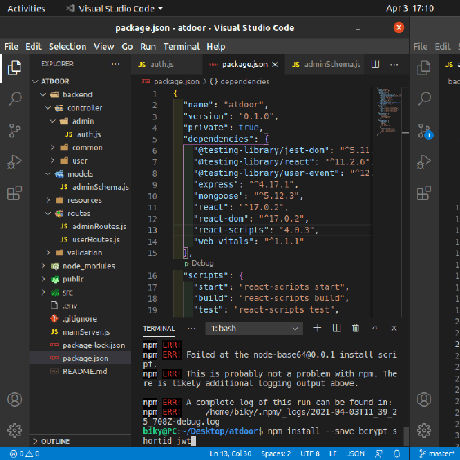Close the package.json tab
Viewport: 460px width, 460px height.
[275, 65]
